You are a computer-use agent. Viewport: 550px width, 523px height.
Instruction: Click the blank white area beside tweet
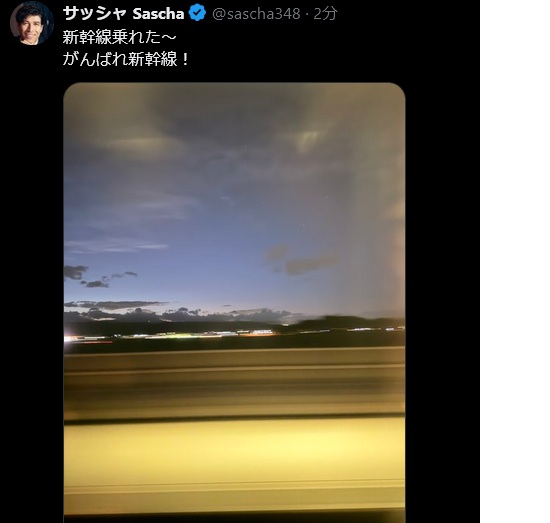pos(515,261)
